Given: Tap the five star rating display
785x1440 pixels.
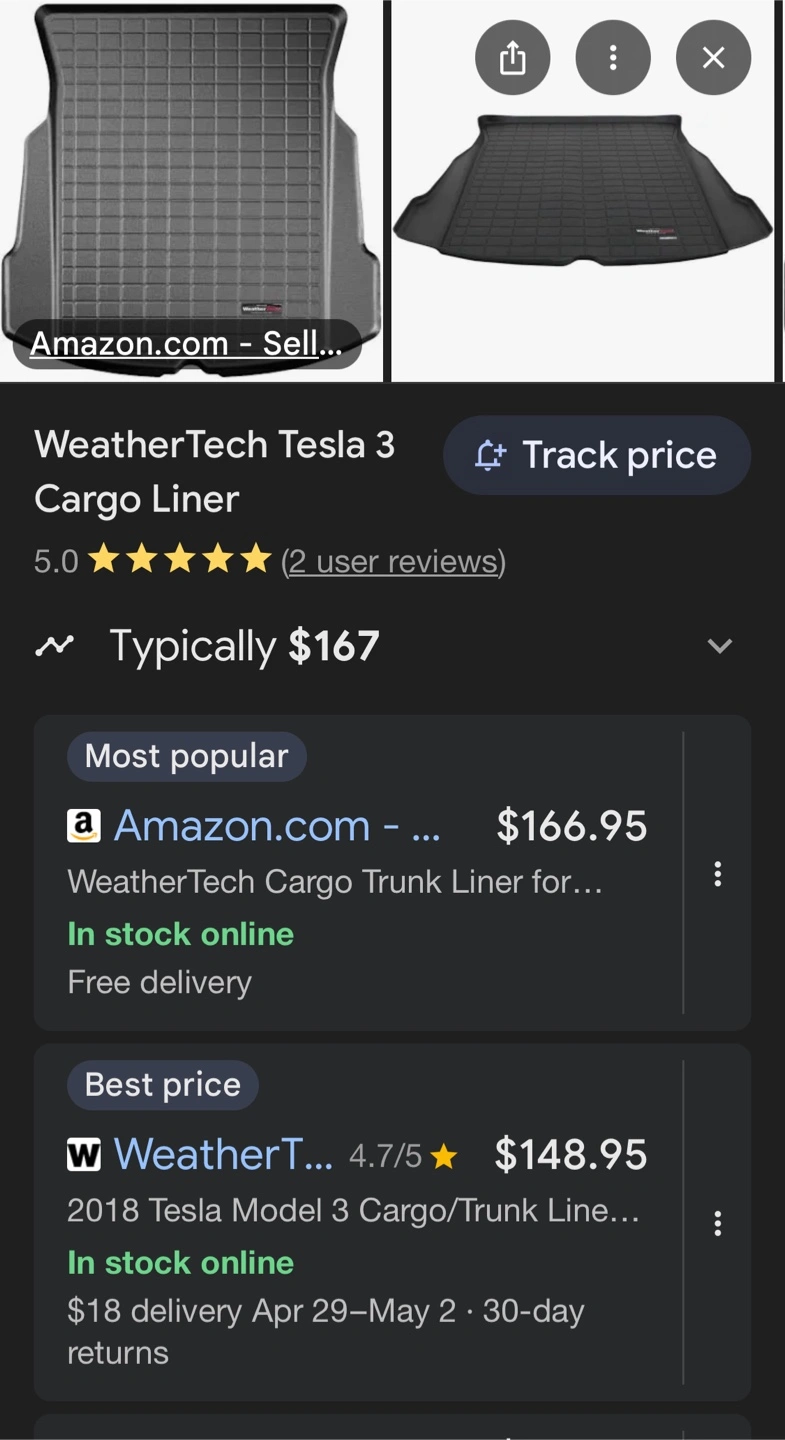Looking at the screenshot, I should click(180, 560).
